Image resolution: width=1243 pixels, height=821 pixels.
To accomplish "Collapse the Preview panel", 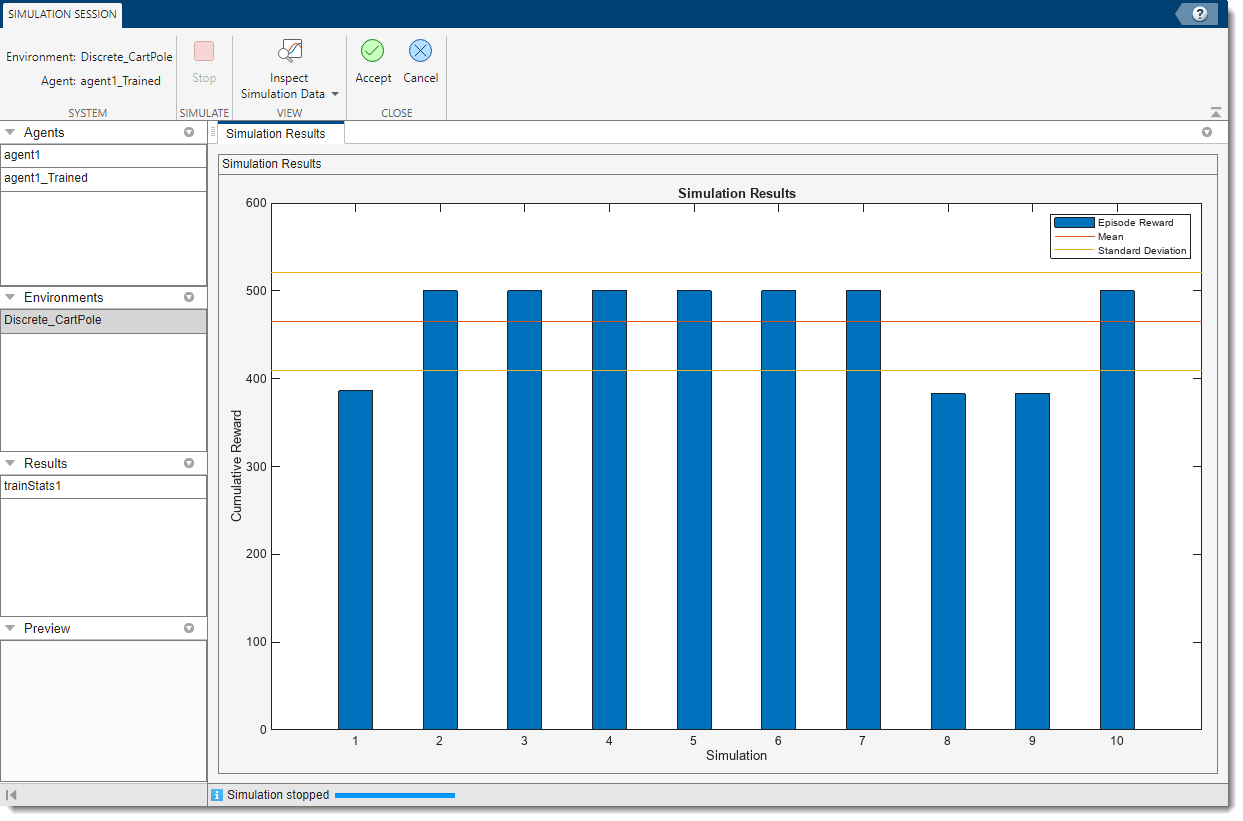I will point(9,628).
